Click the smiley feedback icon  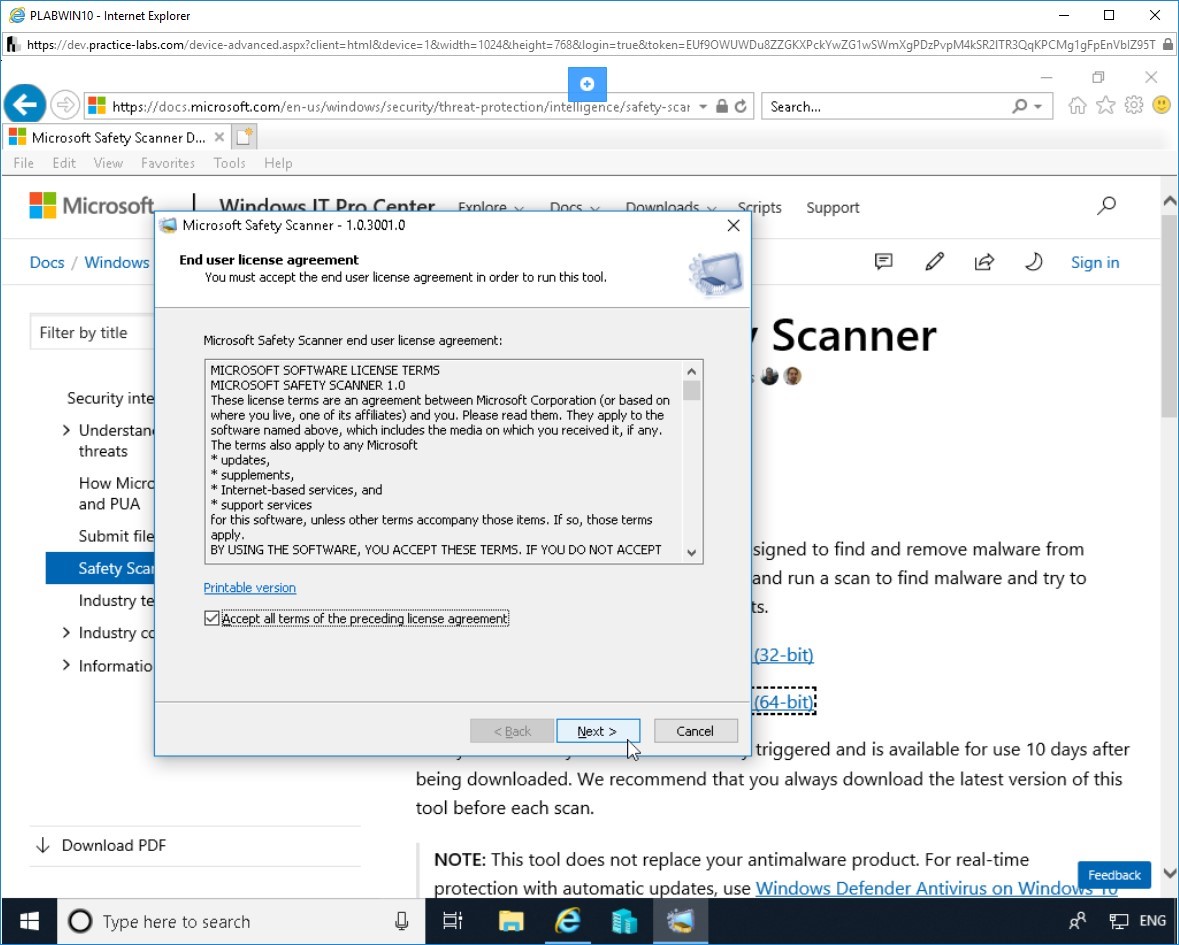tap(1162, 106)
